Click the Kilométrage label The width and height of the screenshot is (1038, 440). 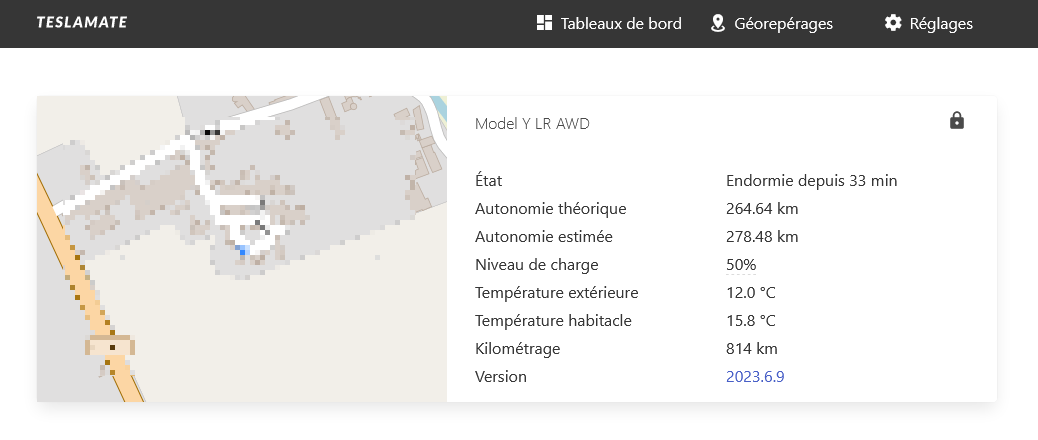pos(518,349)
